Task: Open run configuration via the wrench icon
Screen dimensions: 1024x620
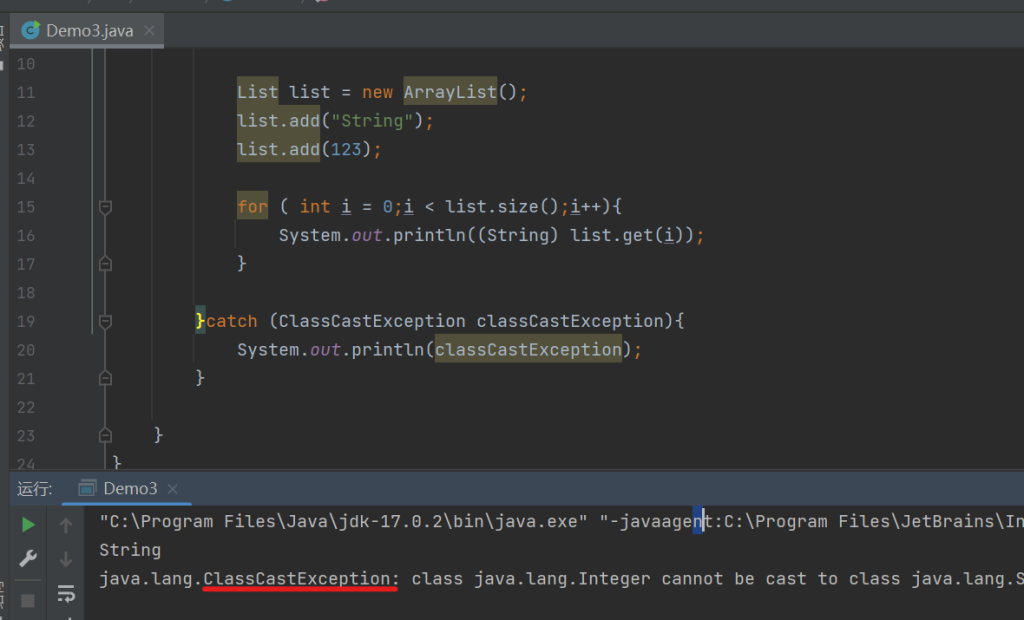Action: (28, 559)
